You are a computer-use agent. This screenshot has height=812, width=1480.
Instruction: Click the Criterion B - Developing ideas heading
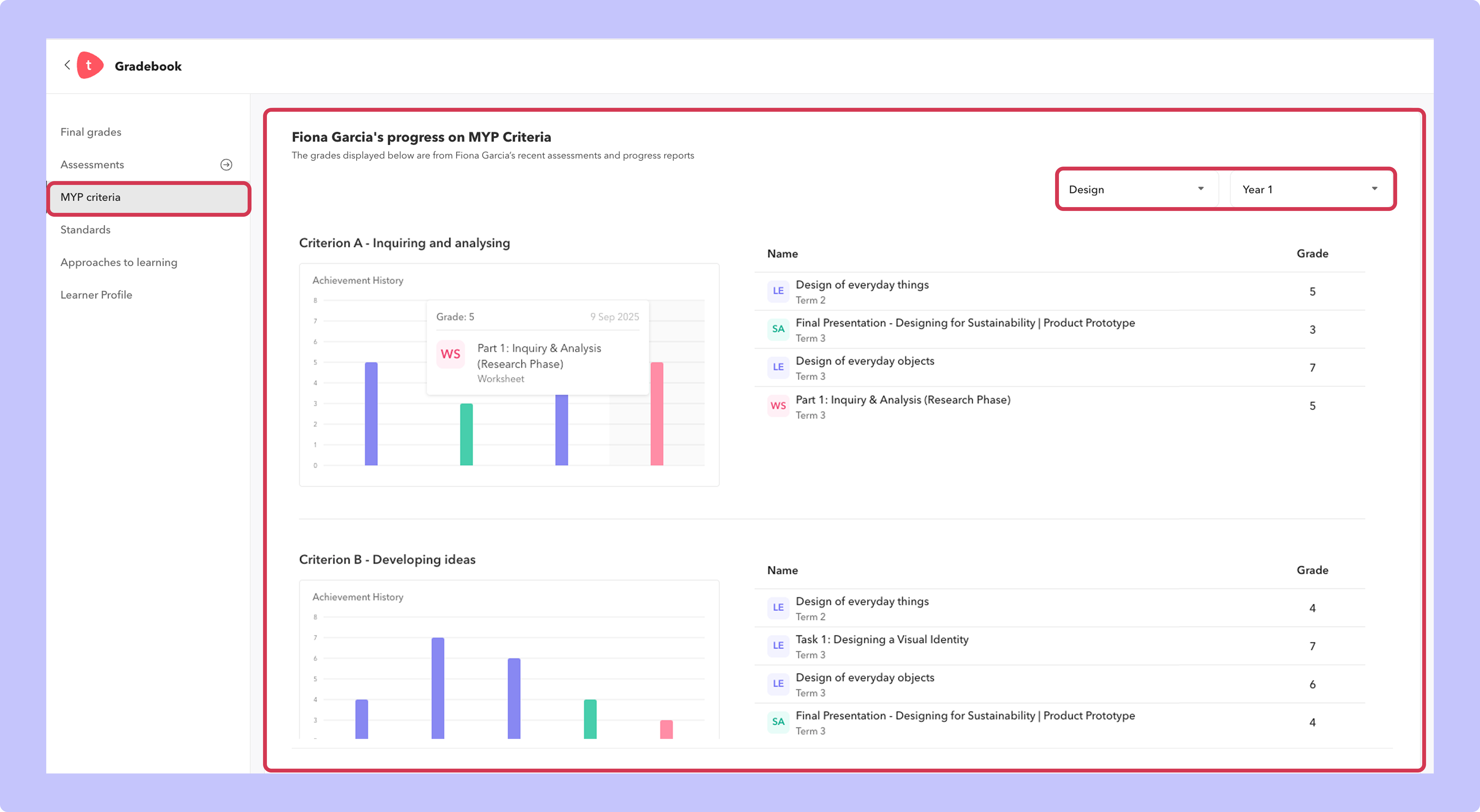tap(387, 559)
